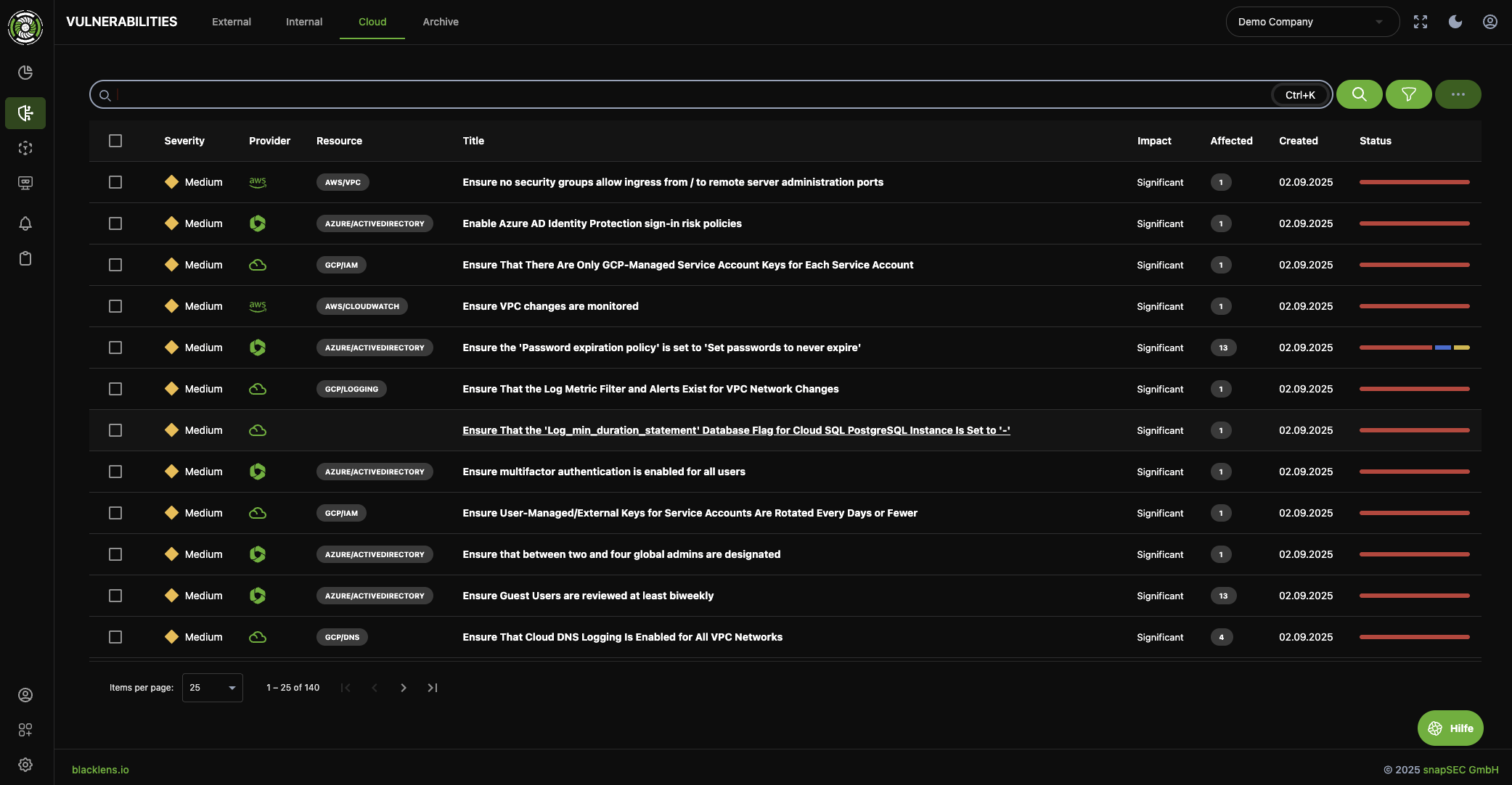Screen dimensions: 1512x785
Task: Click the Status column header
Action: pos(1376,141)
